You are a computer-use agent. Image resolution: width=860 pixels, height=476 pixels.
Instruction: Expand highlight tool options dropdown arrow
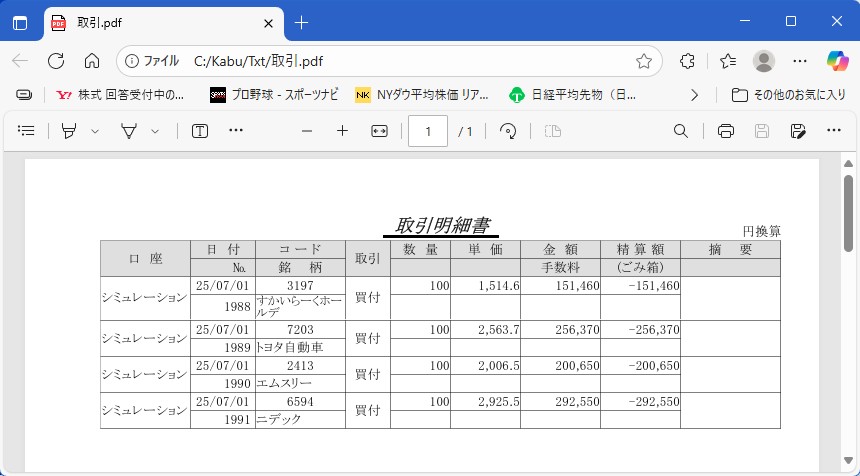95,131
